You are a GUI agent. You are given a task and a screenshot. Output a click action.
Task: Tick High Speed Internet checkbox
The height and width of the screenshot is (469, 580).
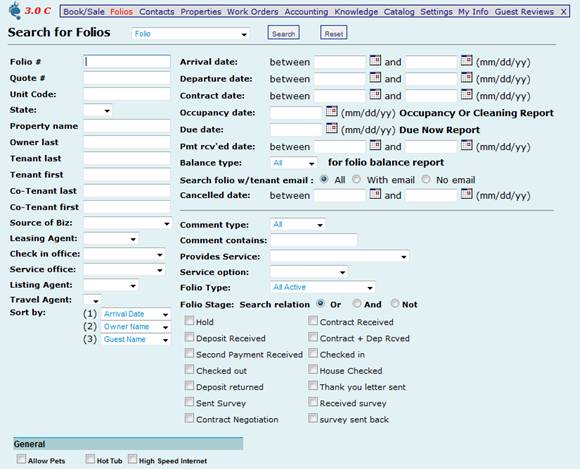click(x=132, y=459)
